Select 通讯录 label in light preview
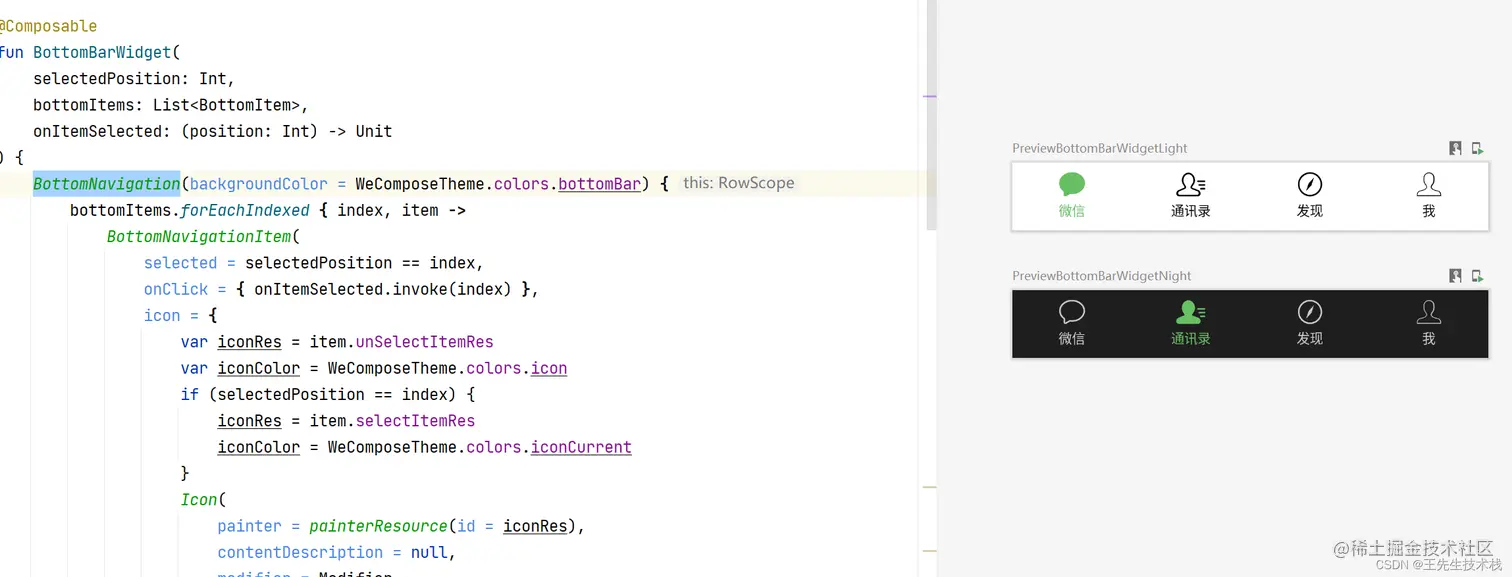The height and width of the screenshot is (577, 1512). click(x=1191, y=211)
